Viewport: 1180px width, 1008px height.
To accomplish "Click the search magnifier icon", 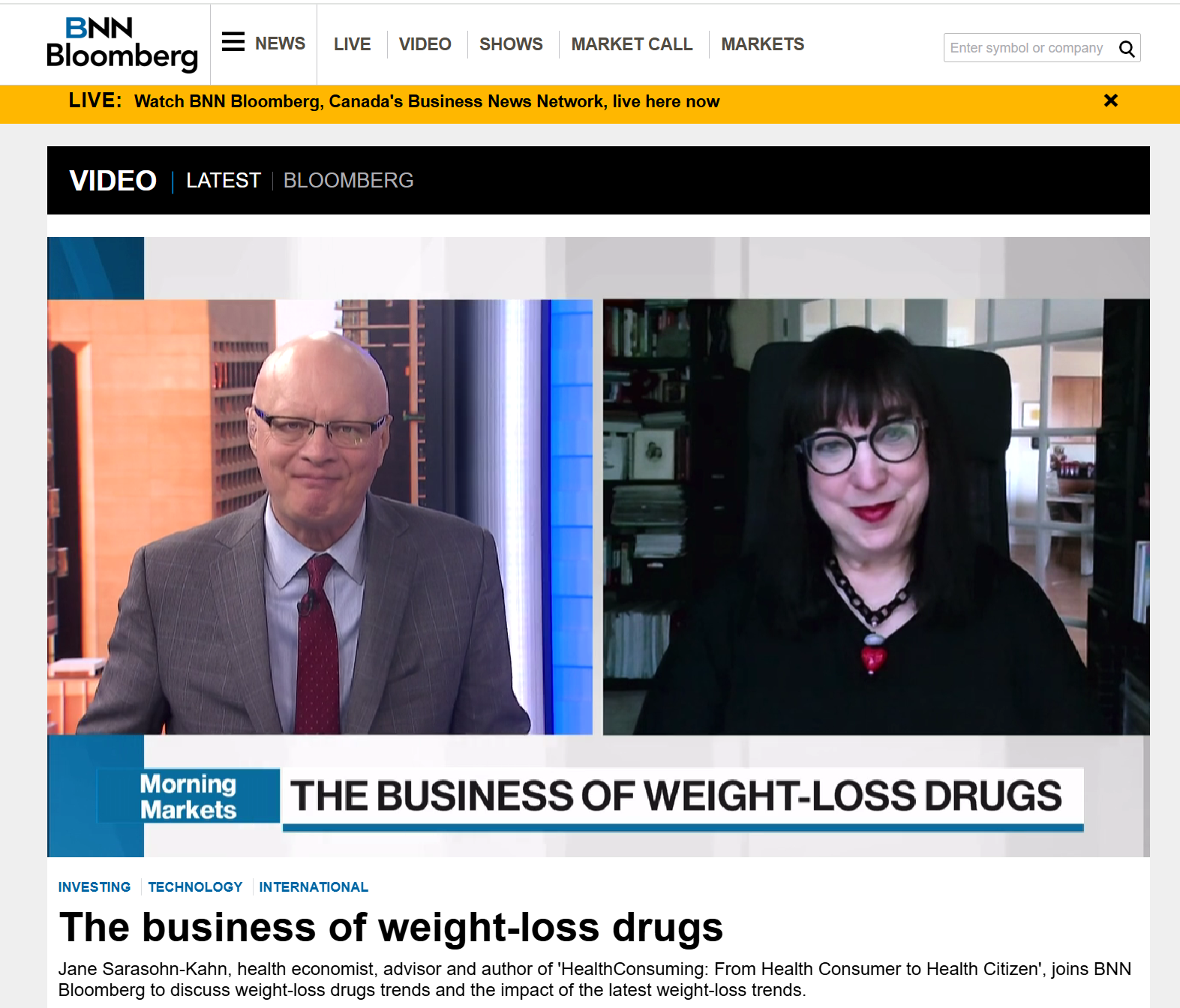I will point(1126,49).
